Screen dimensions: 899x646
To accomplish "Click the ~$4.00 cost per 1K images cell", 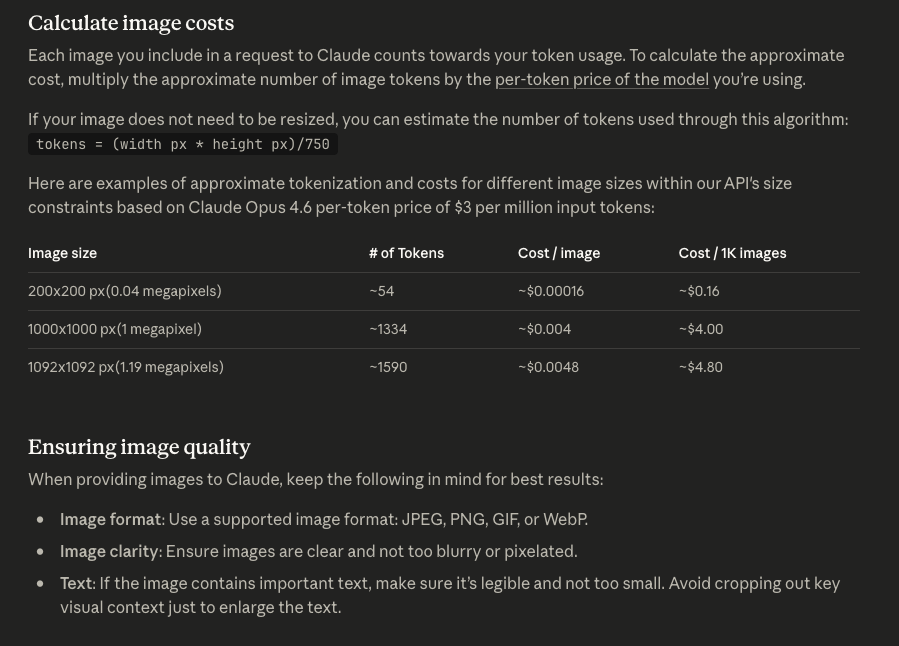I will coord(701,329).
